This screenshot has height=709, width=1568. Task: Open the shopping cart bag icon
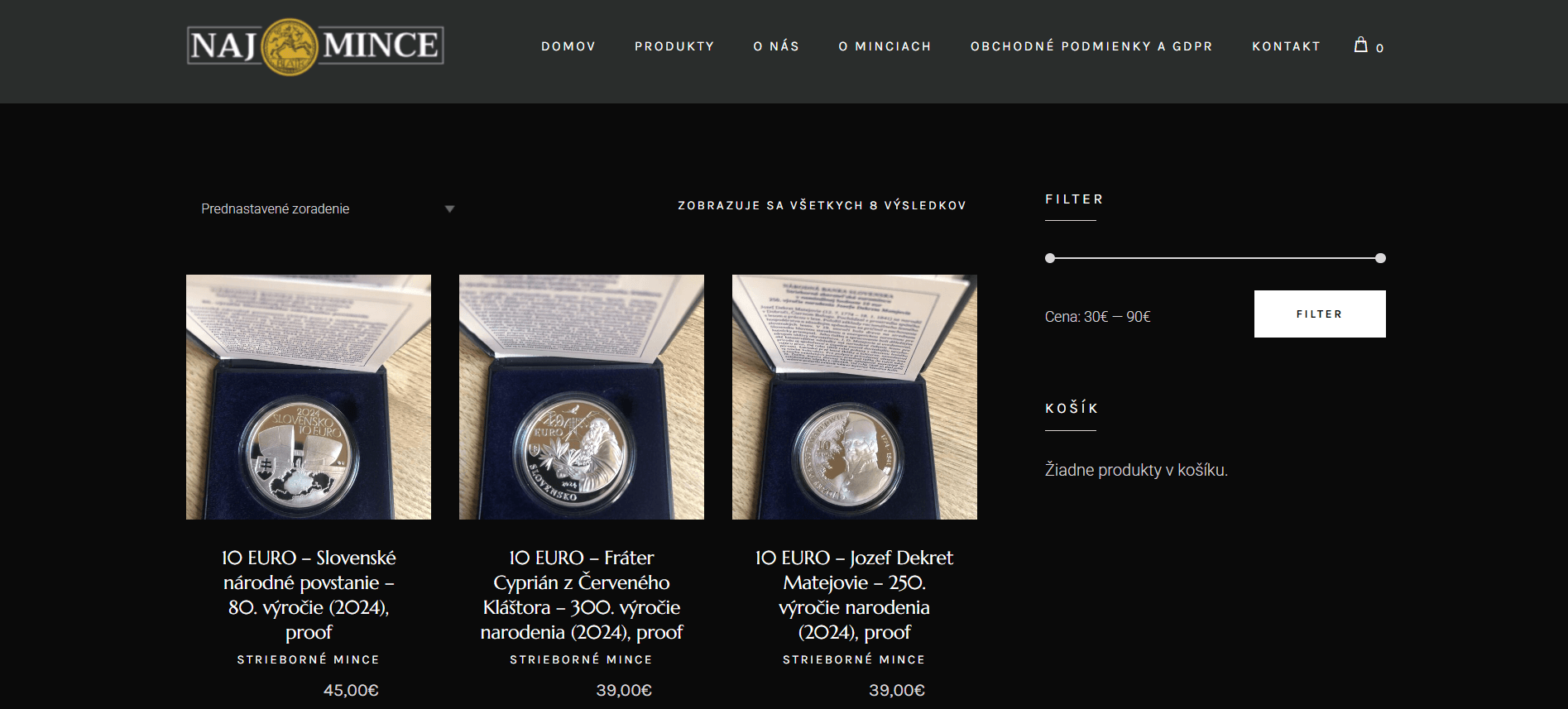click(x=1360, y=45)
